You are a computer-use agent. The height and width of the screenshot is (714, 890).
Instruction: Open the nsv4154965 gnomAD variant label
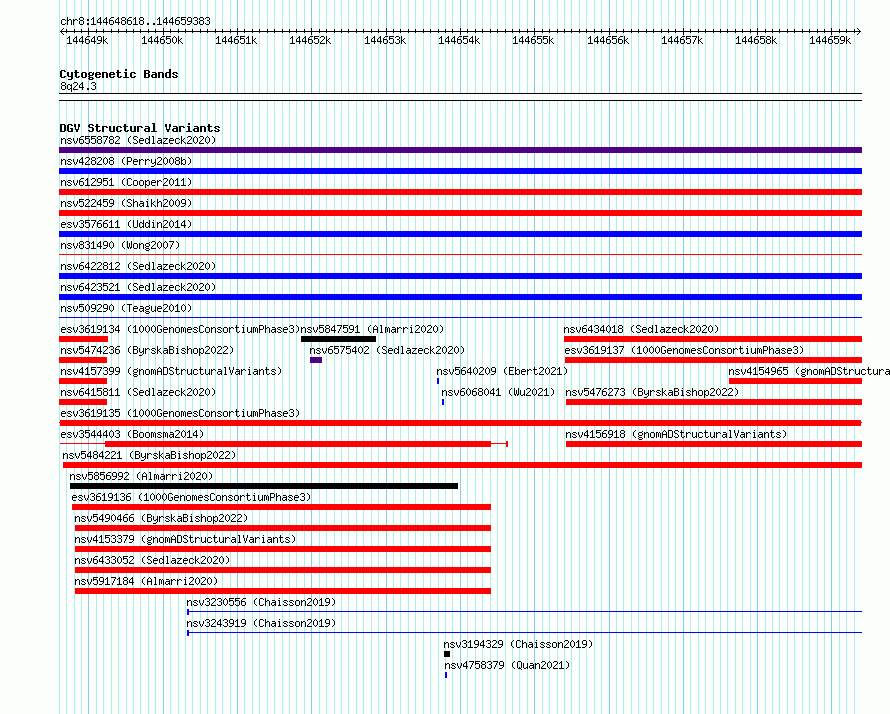[809, 371]
